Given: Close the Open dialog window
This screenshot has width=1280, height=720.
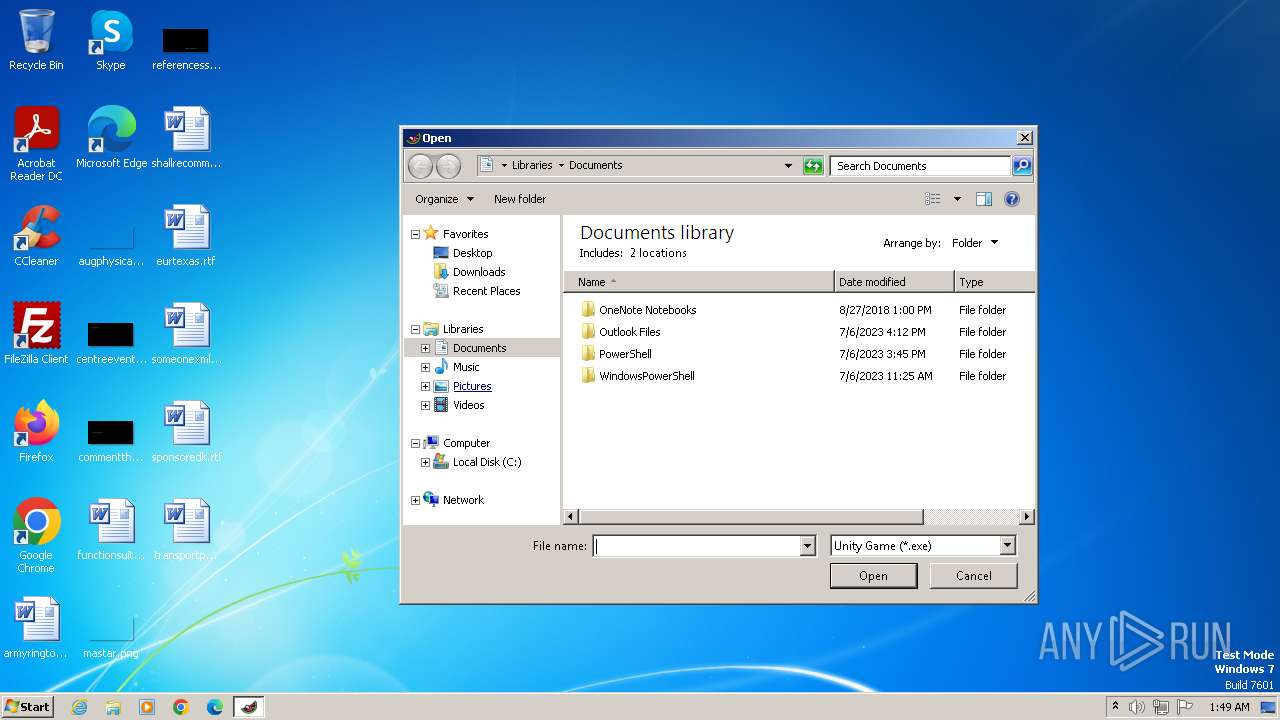Looking at the screenshot, I should tap(1024, 138).
